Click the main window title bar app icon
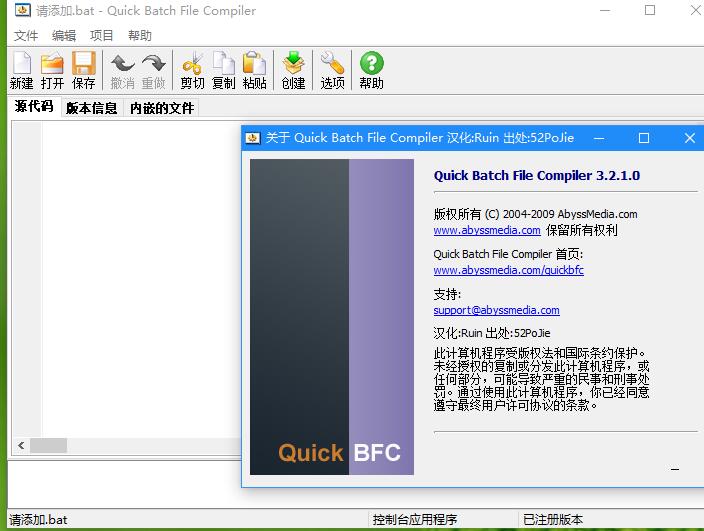 (x=22, y=10)
